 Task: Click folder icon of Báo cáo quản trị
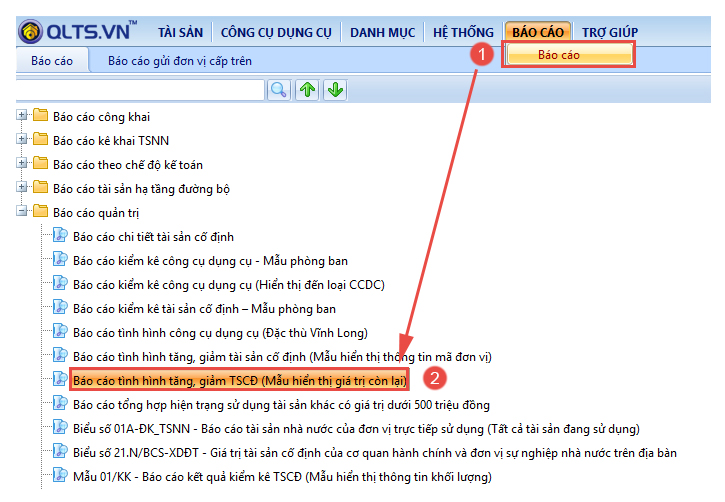point(40,211)
